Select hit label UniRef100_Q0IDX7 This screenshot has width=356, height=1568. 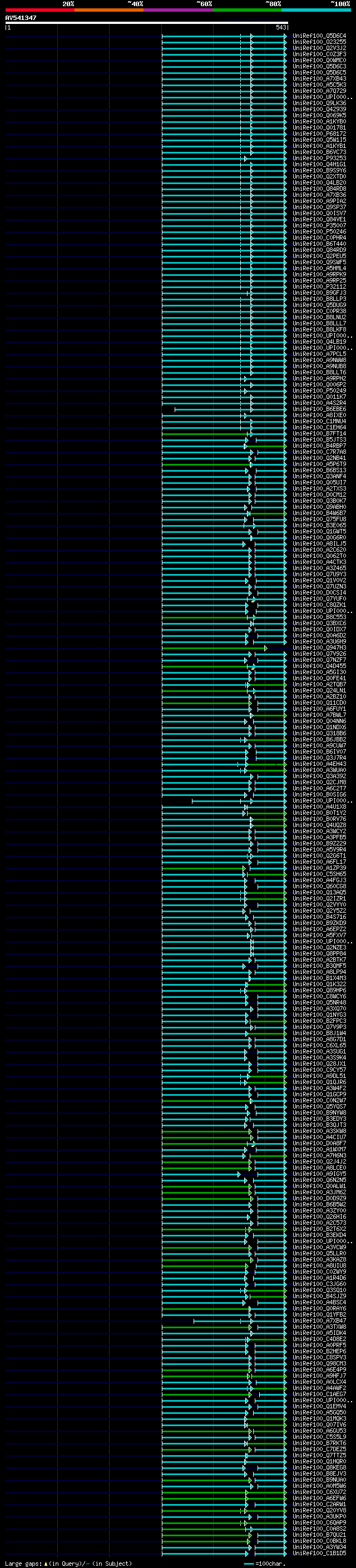pyautogui.click(x=319, y=630)
